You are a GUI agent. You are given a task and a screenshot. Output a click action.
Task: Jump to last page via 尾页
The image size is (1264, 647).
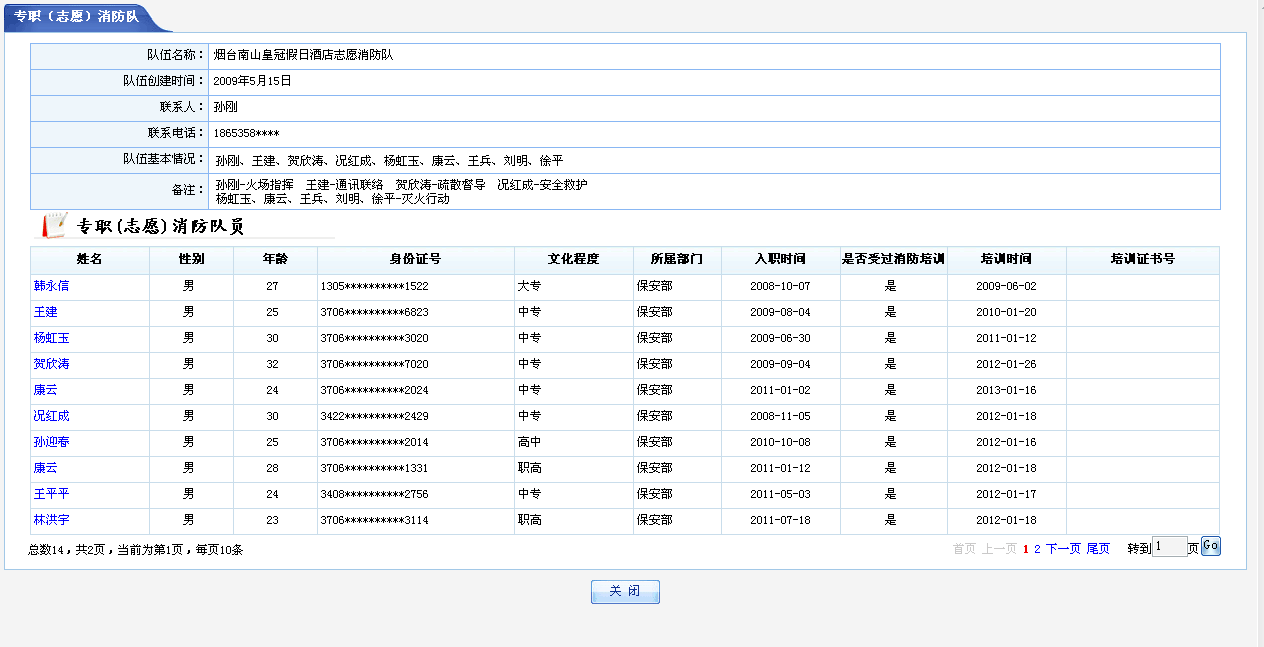[x=1098, y=549]
